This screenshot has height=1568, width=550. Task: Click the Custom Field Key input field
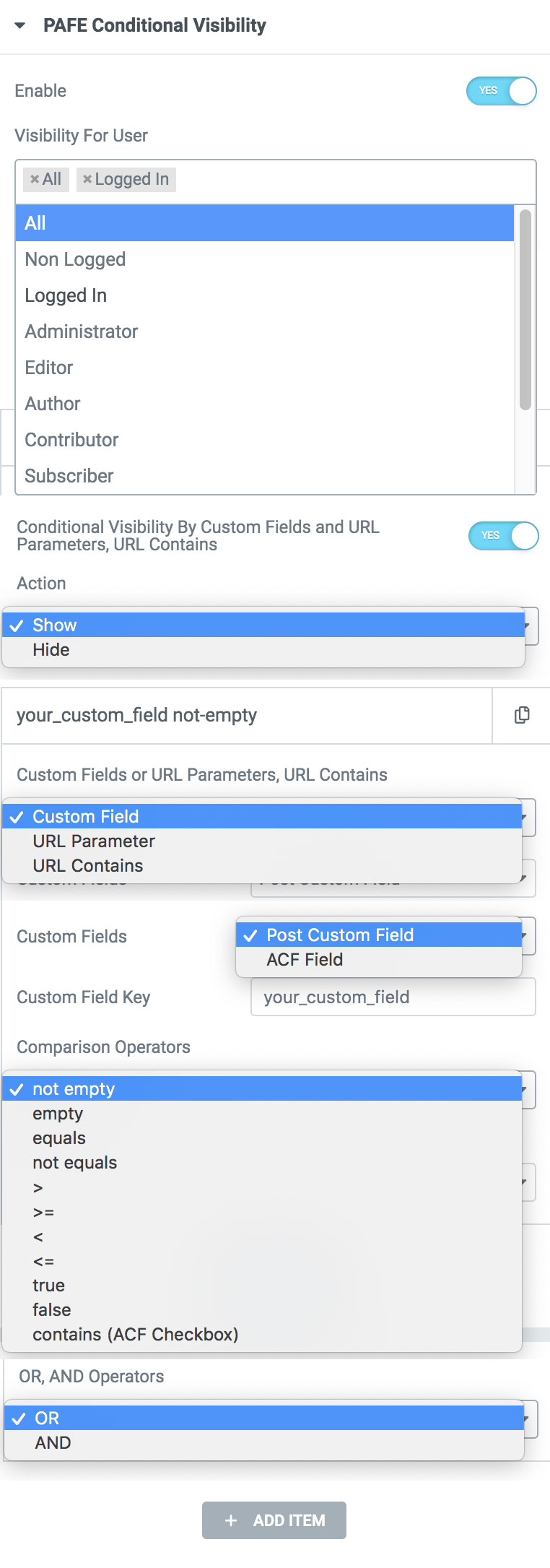point(392,997)
